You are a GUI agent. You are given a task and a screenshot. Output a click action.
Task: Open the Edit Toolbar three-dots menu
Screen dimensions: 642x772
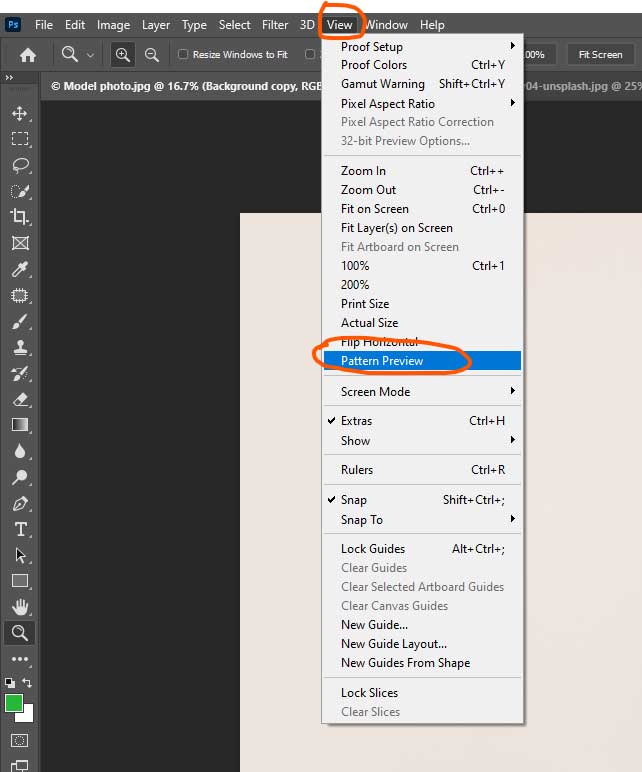click(x=20, y=659)
